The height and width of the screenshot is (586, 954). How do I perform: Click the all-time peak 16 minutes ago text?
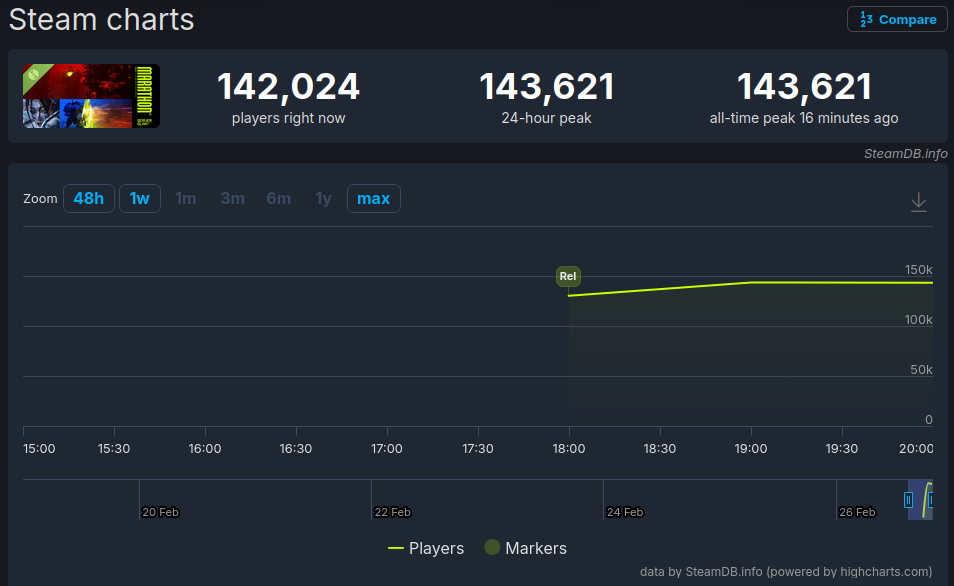[804, 118]
